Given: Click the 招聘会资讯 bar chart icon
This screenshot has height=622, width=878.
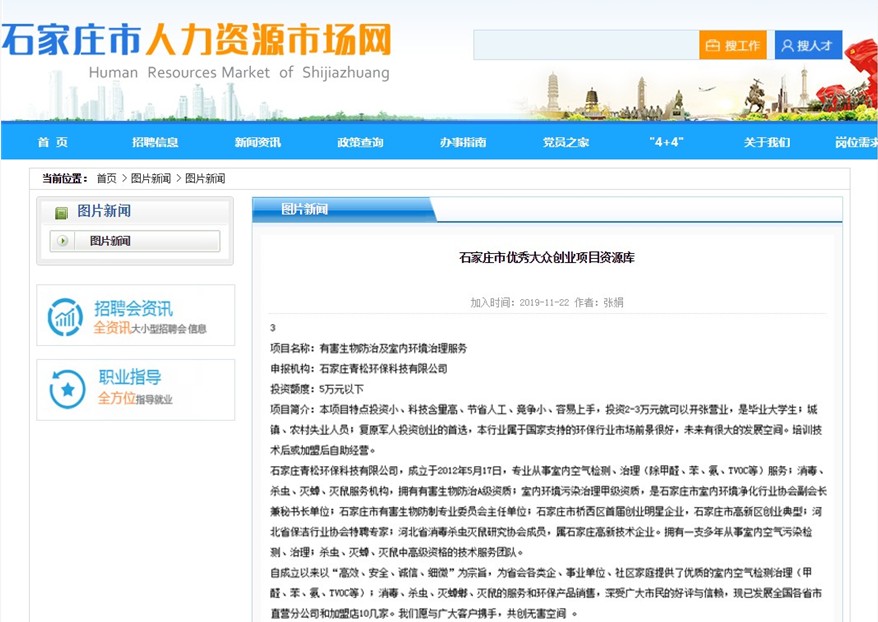Looking at the screenshot, I should [66, 317].
